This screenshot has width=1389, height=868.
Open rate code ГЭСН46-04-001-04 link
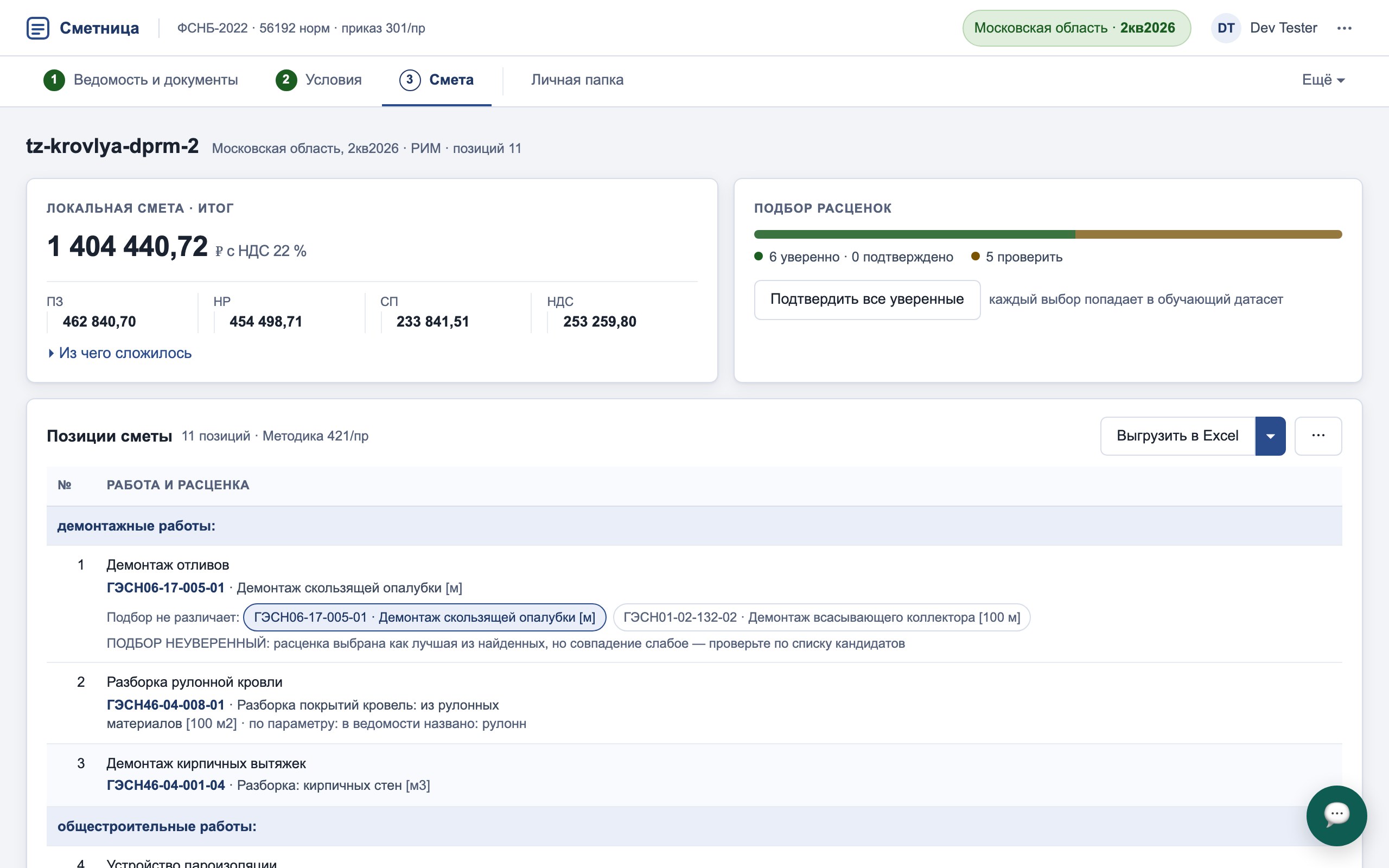(x=165, y=786)
